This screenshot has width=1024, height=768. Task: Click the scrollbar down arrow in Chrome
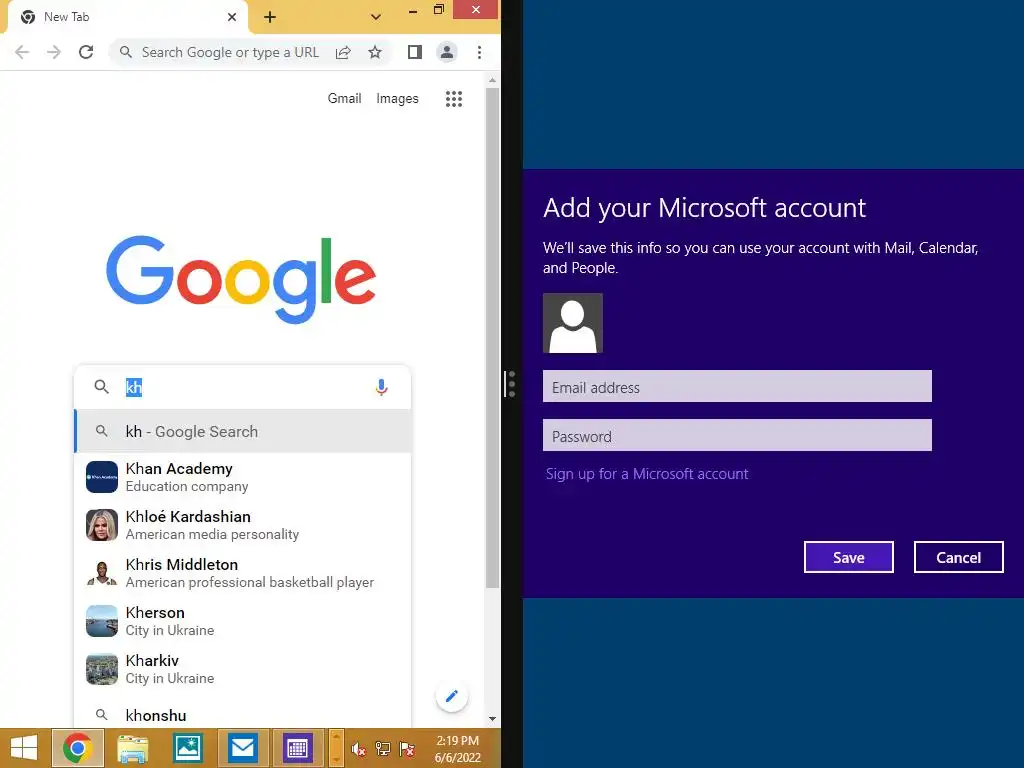[x=492, y=719]
